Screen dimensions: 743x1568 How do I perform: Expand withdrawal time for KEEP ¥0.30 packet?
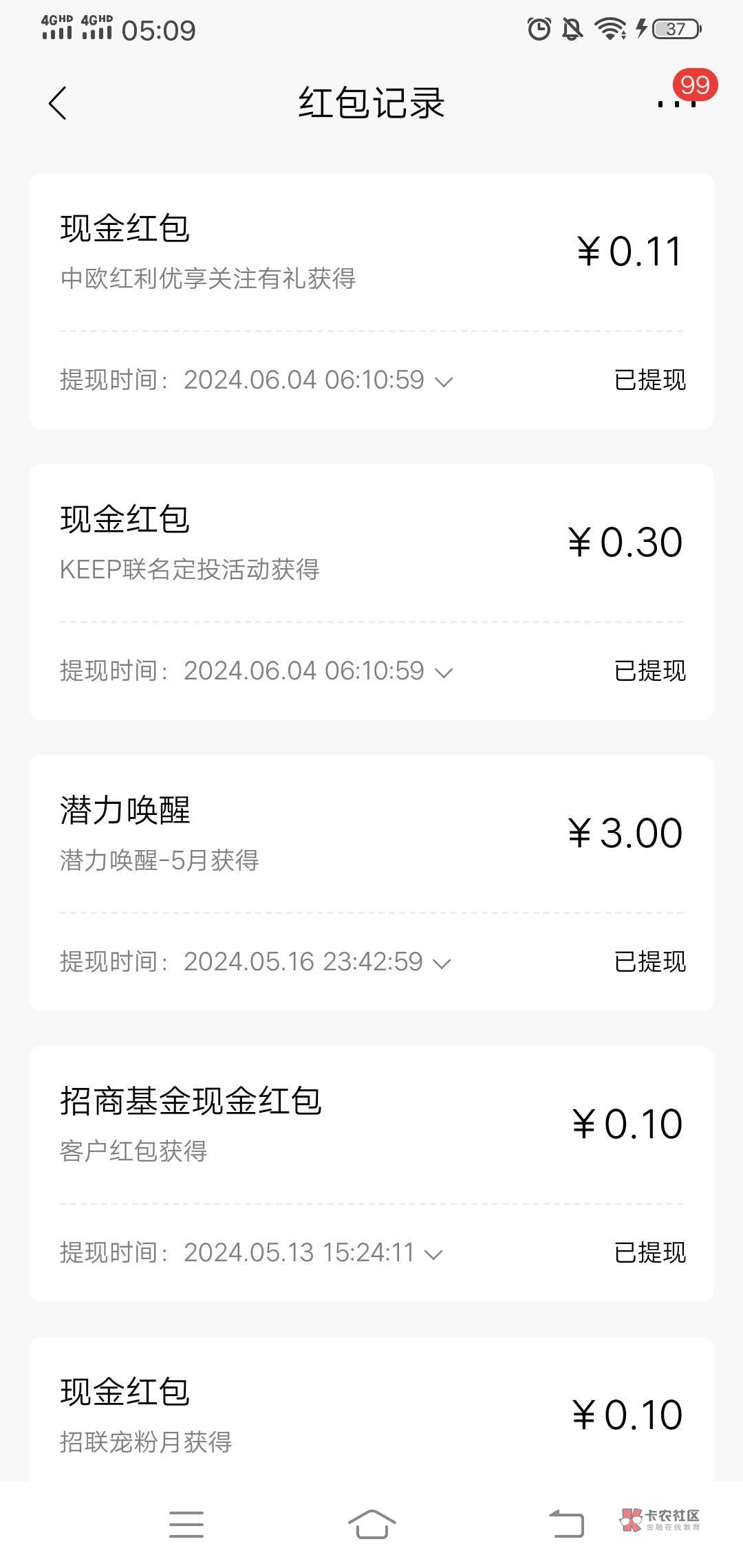click(x=444, y=672)
